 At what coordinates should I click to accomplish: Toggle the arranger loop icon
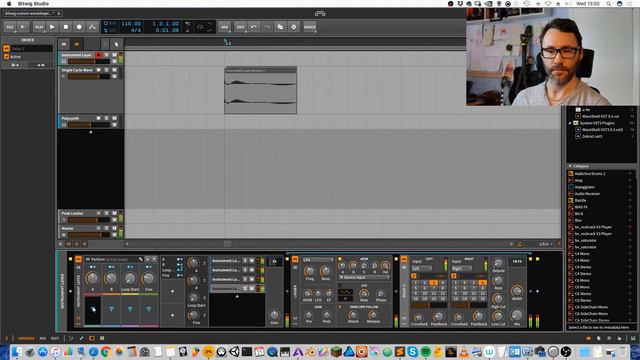(200, 27)
